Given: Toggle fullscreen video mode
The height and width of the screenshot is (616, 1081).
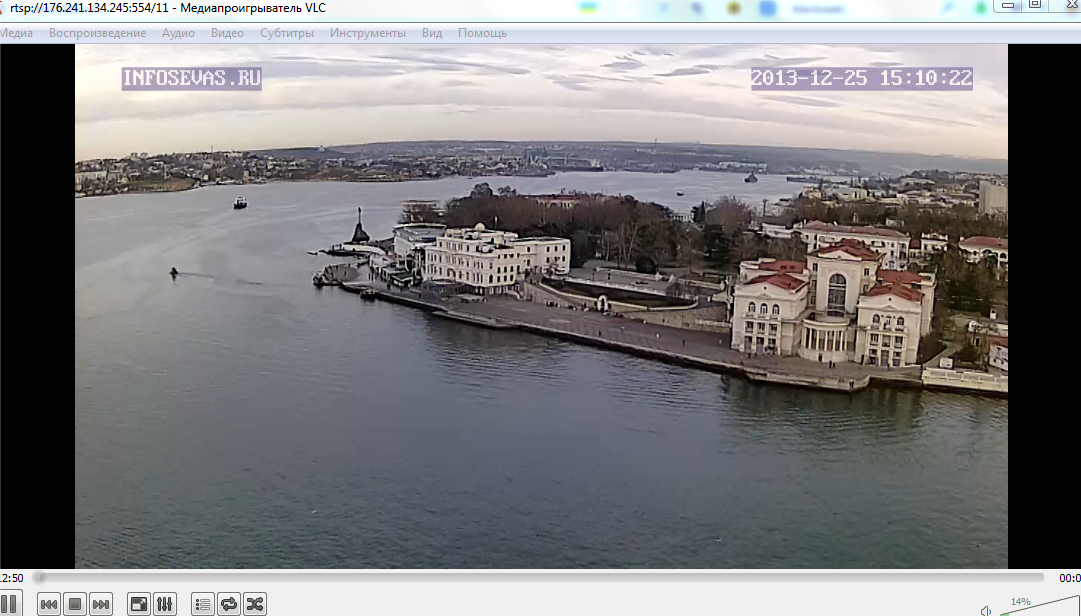Looking at the screenshot, I should (x=139, y=604).
